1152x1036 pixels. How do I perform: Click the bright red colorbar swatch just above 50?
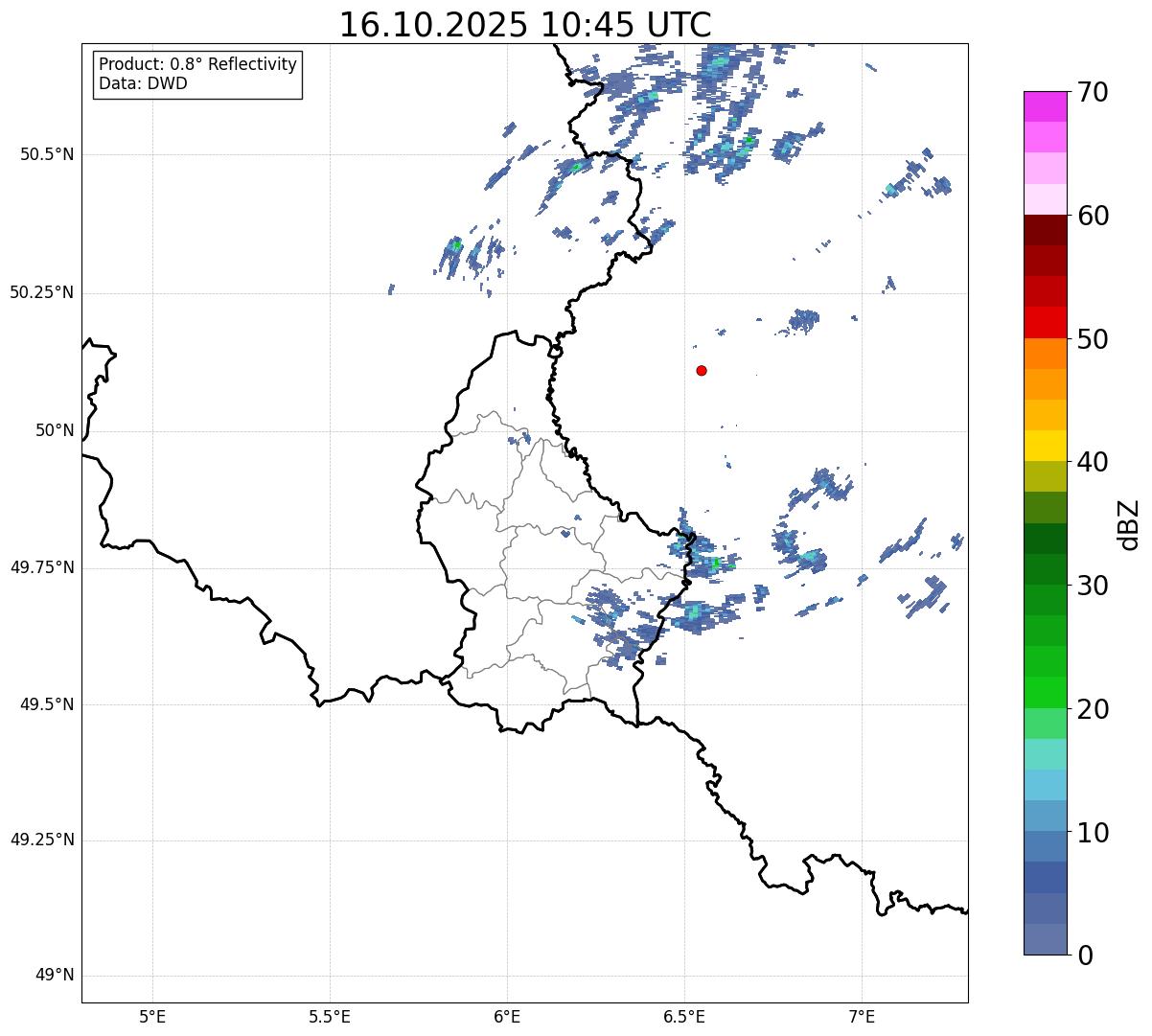(x=1045, y=323)
